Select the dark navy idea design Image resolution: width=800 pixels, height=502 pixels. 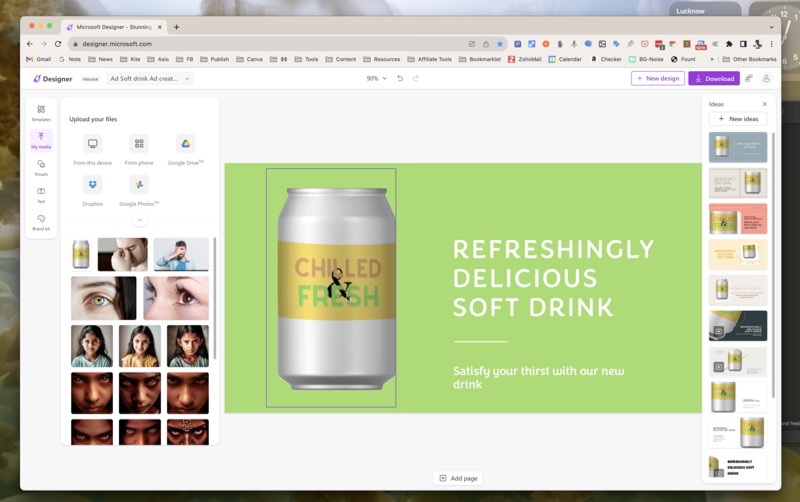click(x=738, y=325)
